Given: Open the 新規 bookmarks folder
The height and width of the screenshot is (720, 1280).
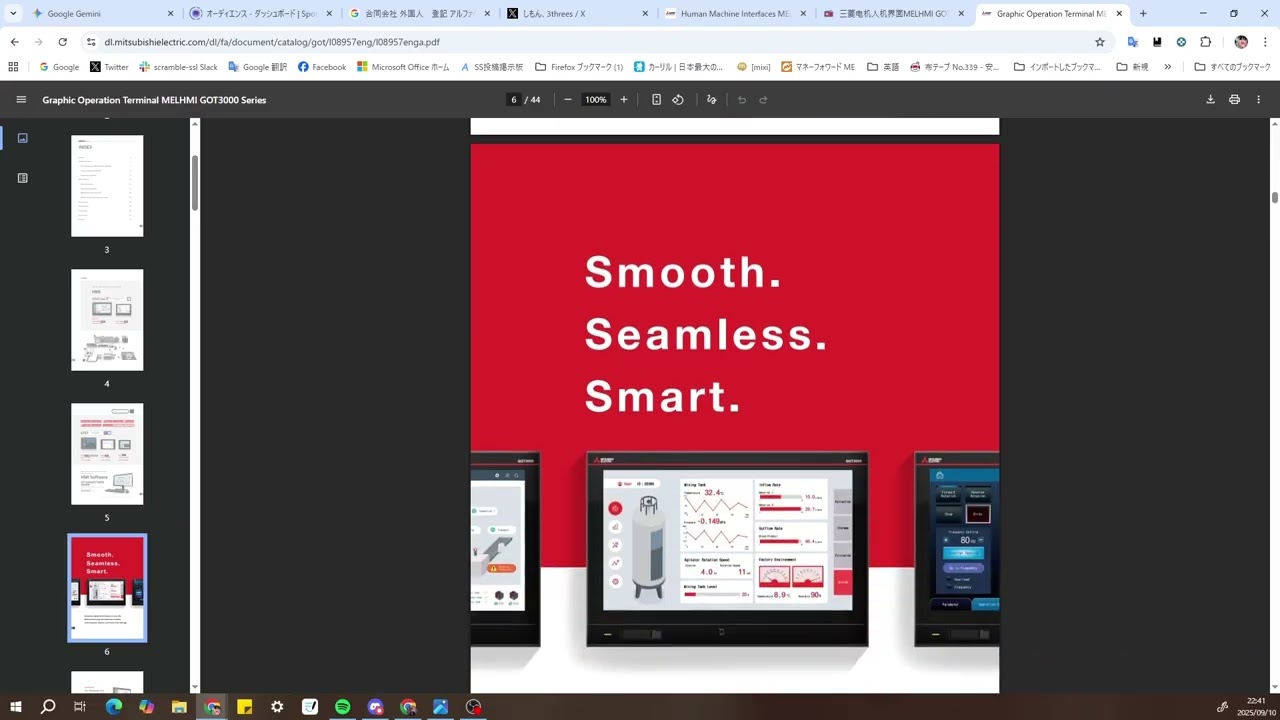Looking at the screenshot, I should 1133,67.
